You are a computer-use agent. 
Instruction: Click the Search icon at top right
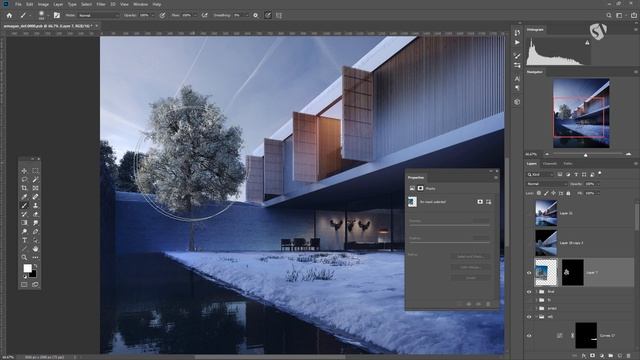(x=609, y=16)
